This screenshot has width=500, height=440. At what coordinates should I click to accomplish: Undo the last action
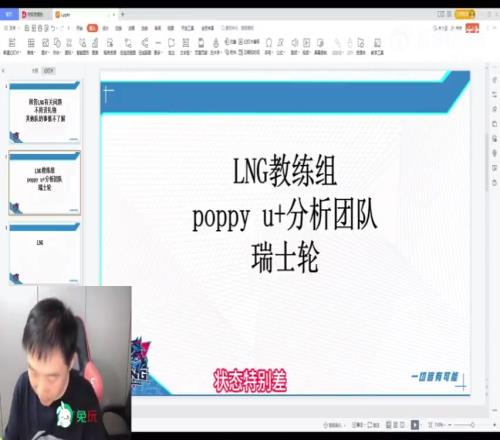click(x=54, y=28)
